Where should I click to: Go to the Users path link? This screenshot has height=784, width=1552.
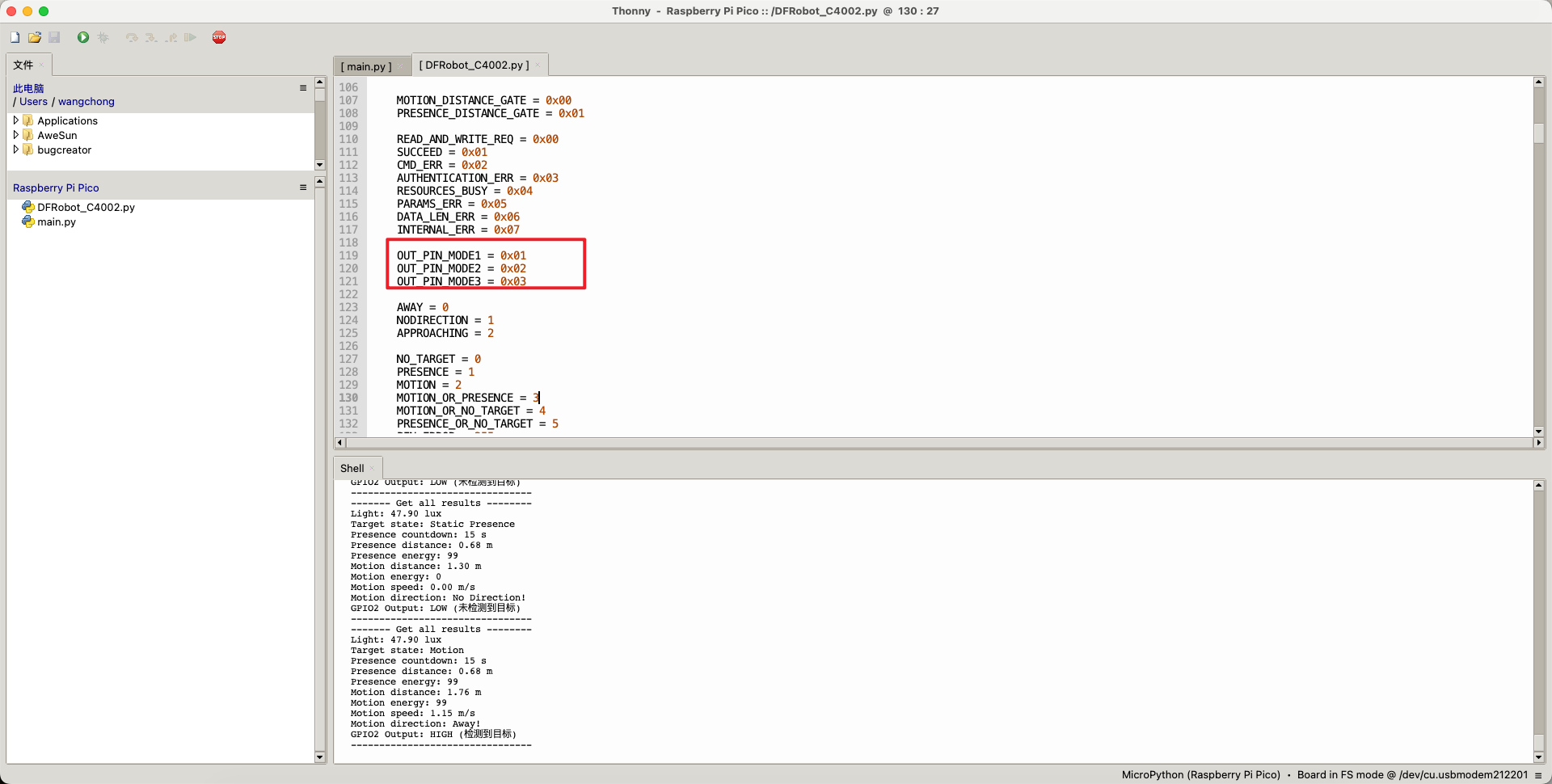point(33,102)
